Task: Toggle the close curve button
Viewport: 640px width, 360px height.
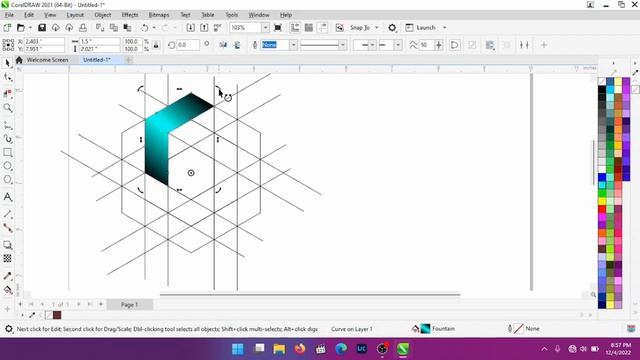Action: point(454,45)
